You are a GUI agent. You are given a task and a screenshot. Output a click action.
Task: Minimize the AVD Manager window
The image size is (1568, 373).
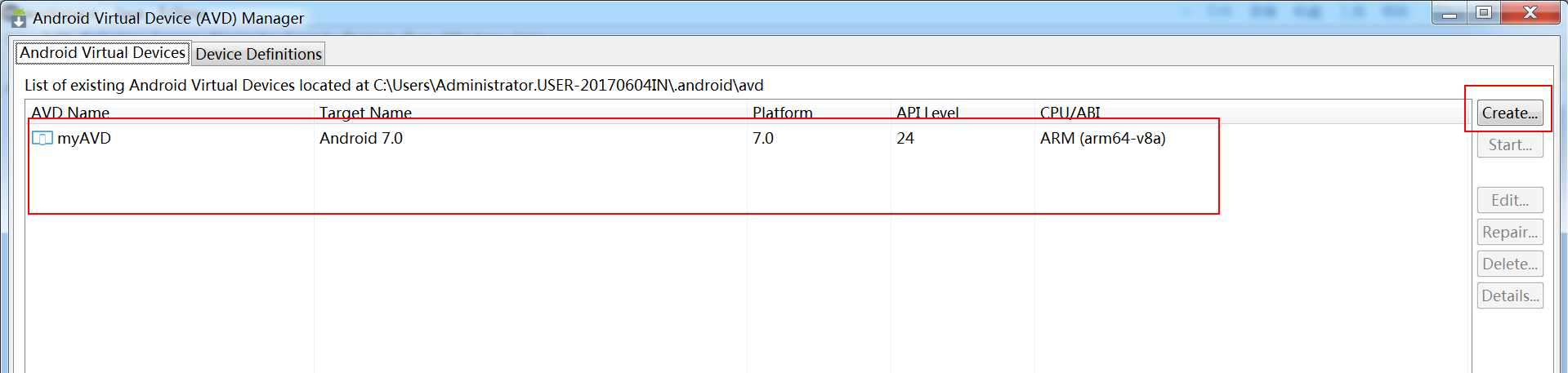[x=1450, y=12]
